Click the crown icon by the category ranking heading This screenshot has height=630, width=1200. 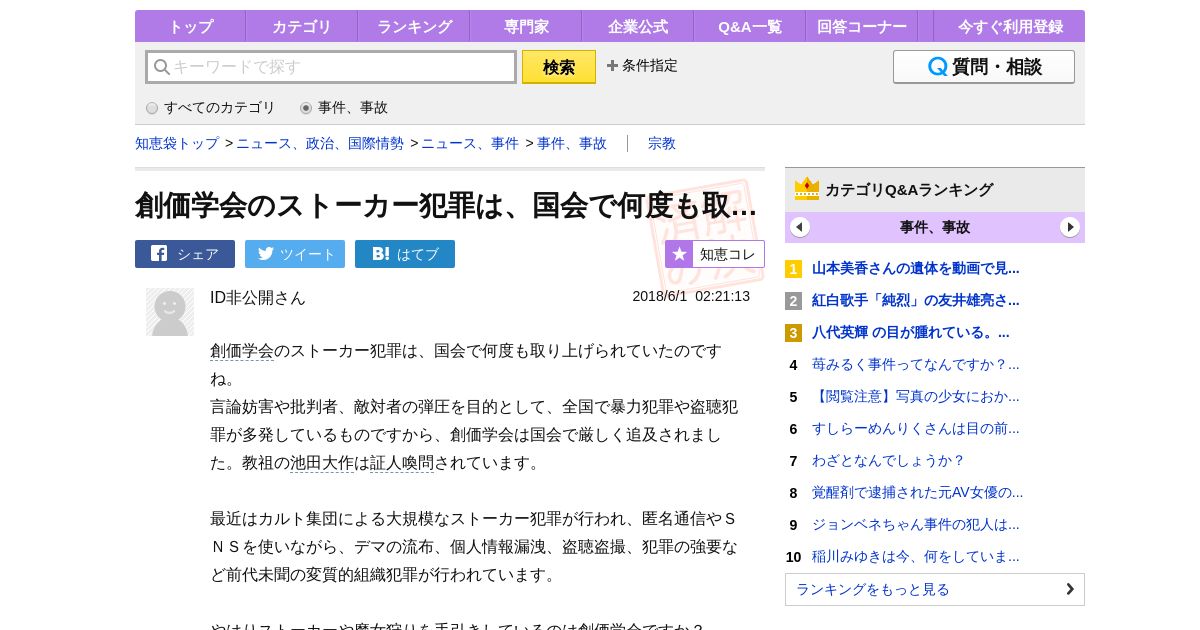click(807, 189)
